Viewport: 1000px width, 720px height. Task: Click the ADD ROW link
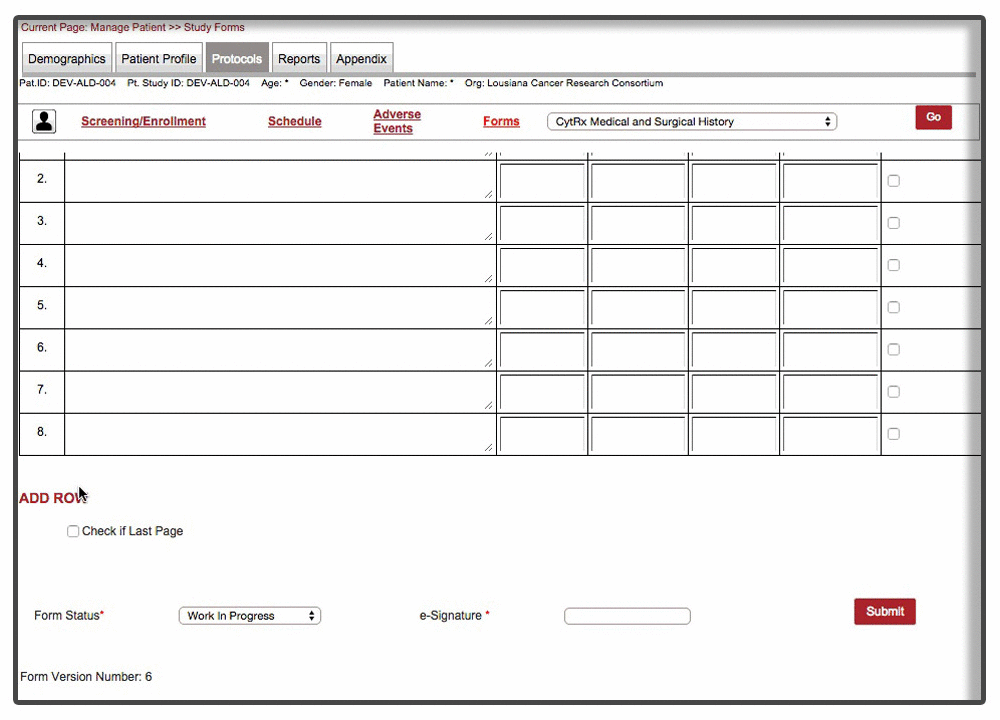(x=53, y=498)
